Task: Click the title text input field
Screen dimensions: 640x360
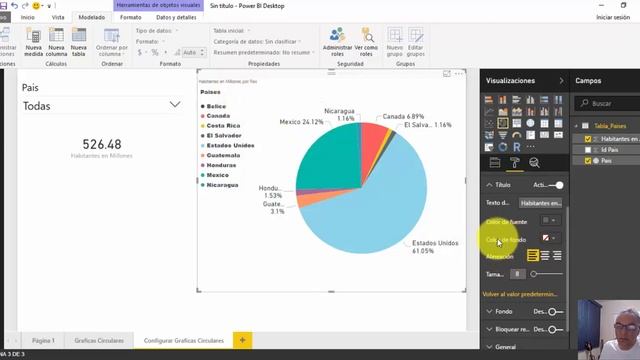Action: 541,203
